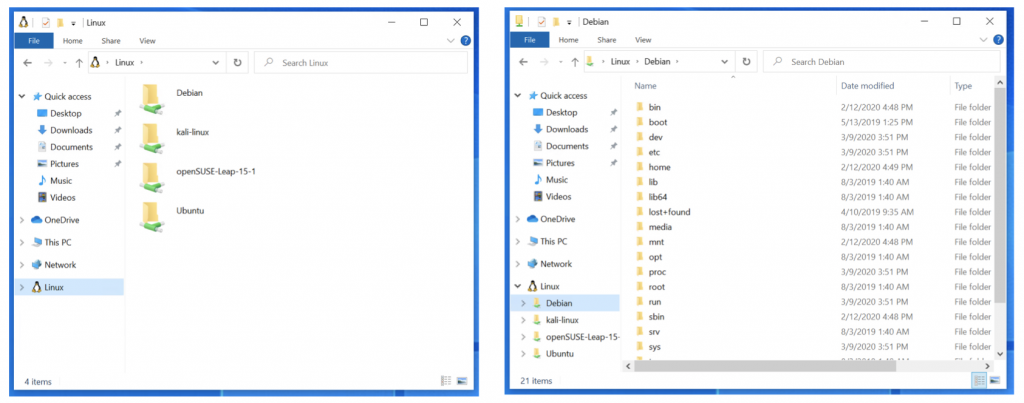The image size is (1024, 403).
Task: Click the Search Debian field
Action: (x=882, y=61)
